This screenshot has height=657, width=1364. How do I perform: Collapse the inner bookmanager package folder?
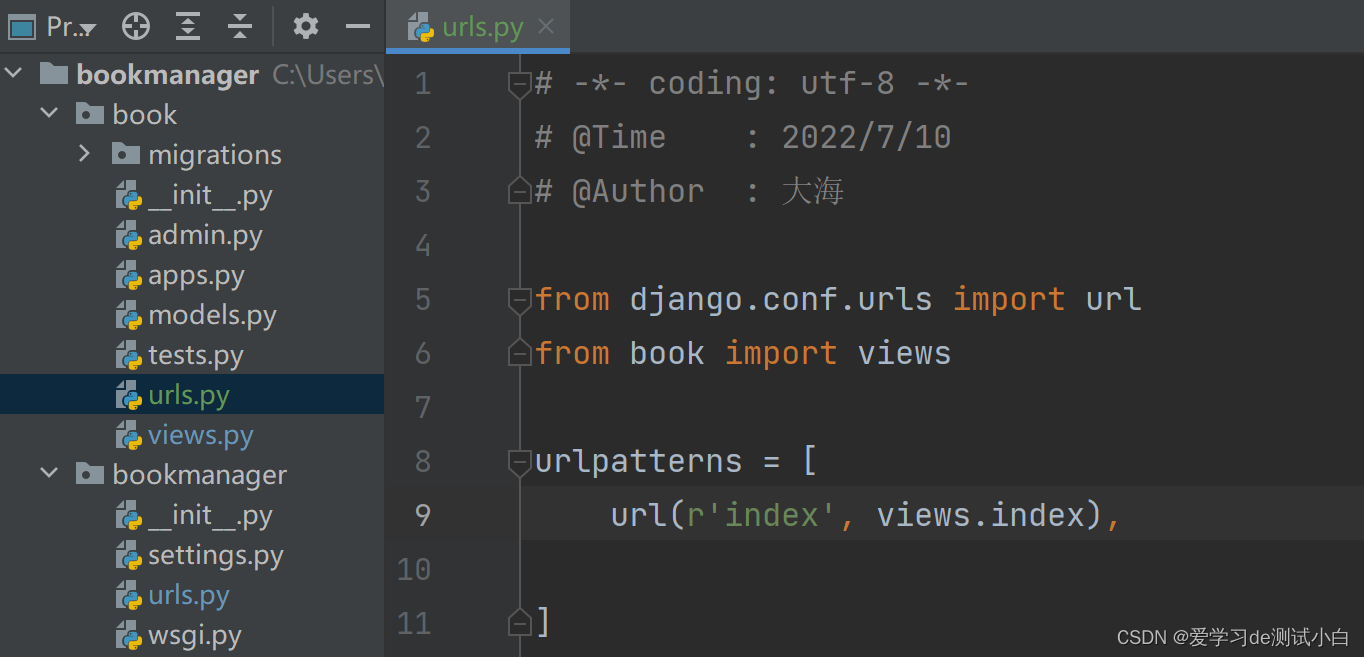point(49,475)
